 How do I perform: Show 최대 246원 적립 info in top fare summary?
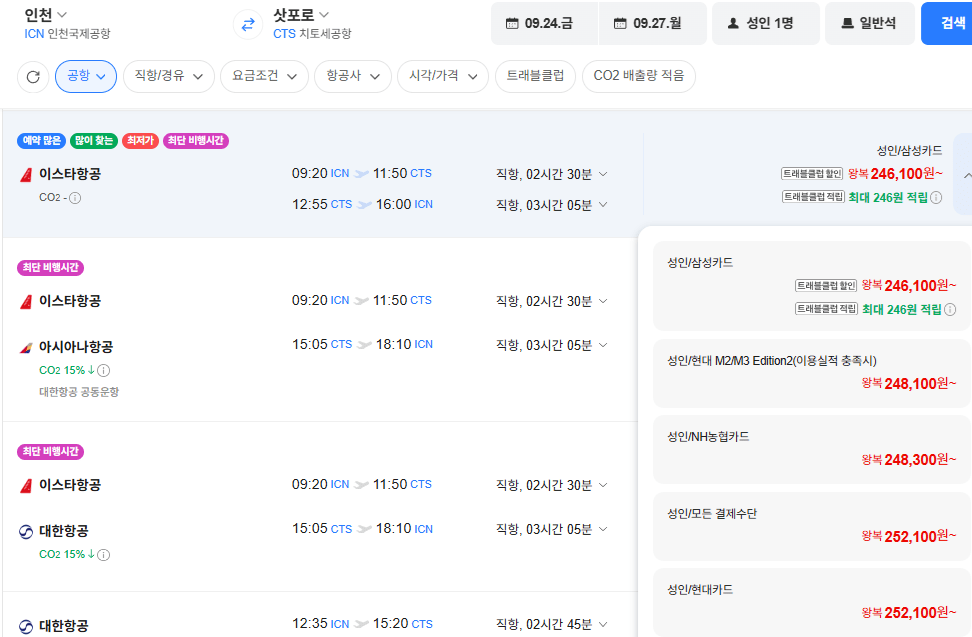tap(936, 198)
